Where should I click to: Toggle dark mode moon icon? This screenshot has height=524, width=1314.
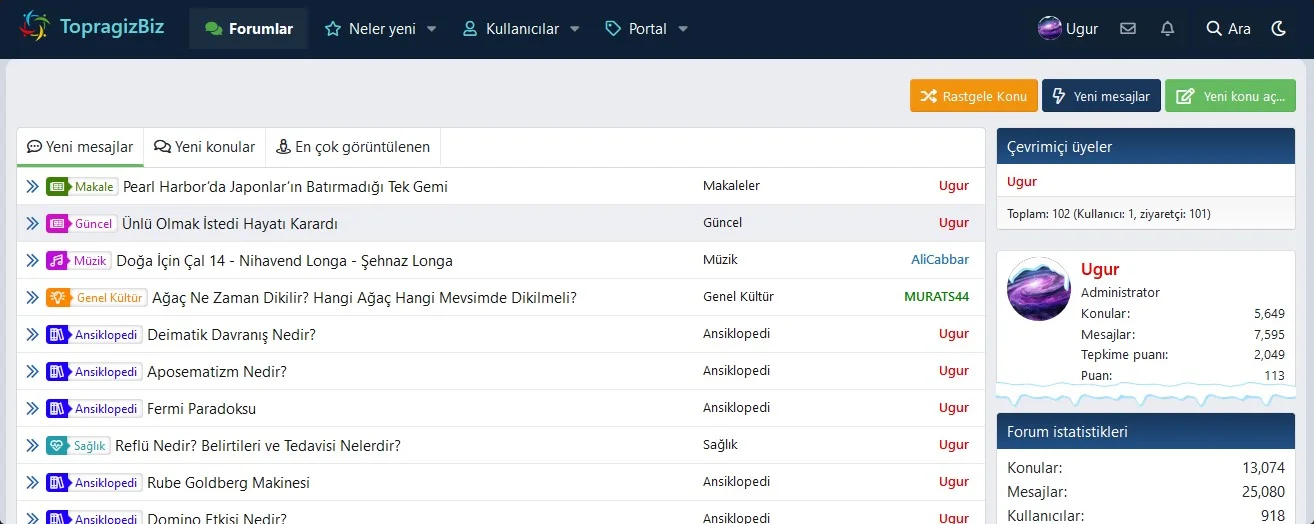point(1278,29)
